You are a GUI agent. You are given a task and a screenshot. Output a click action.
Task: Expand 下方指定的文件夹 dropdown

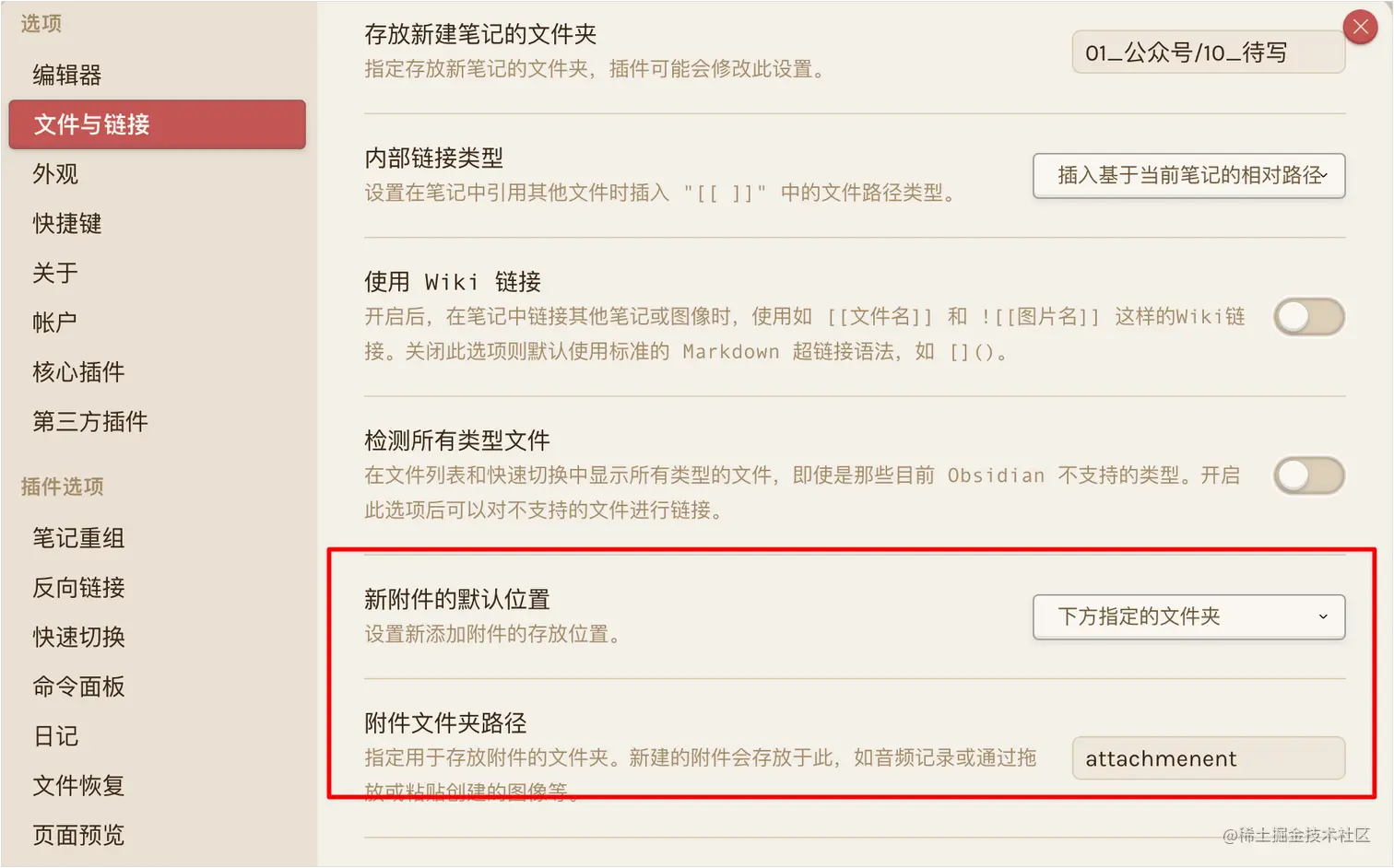click(1189, 616)
